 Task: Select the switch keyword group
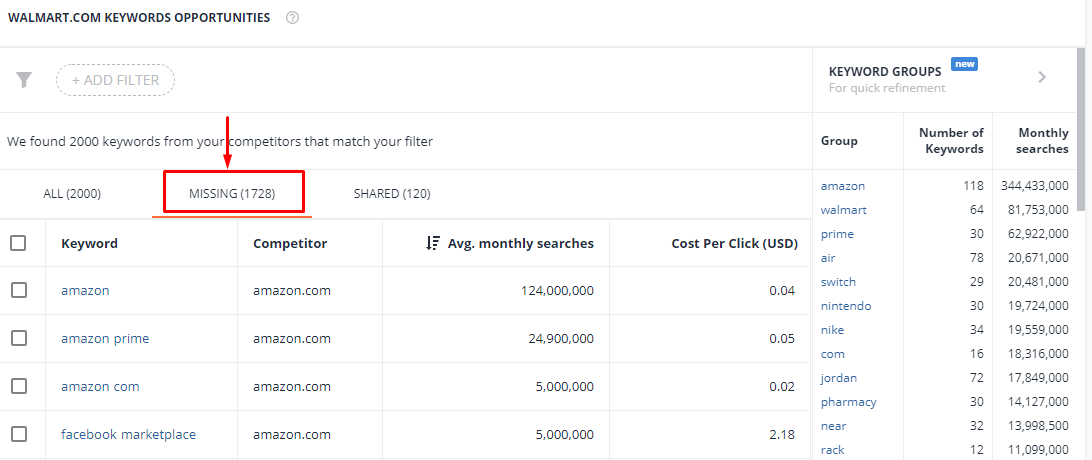(x=838, y=282)
